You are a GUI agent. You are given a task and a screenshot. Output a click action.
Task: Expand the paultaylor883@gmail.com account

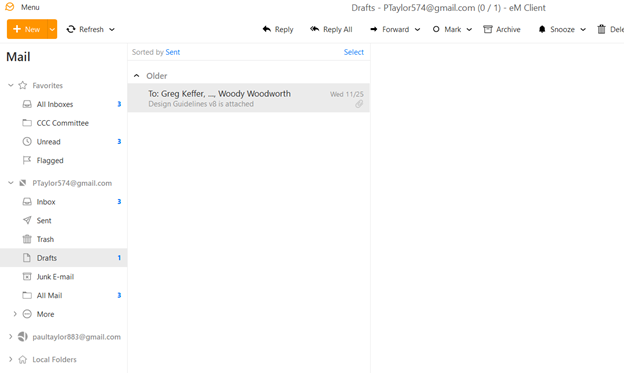(x=11, y=336)
